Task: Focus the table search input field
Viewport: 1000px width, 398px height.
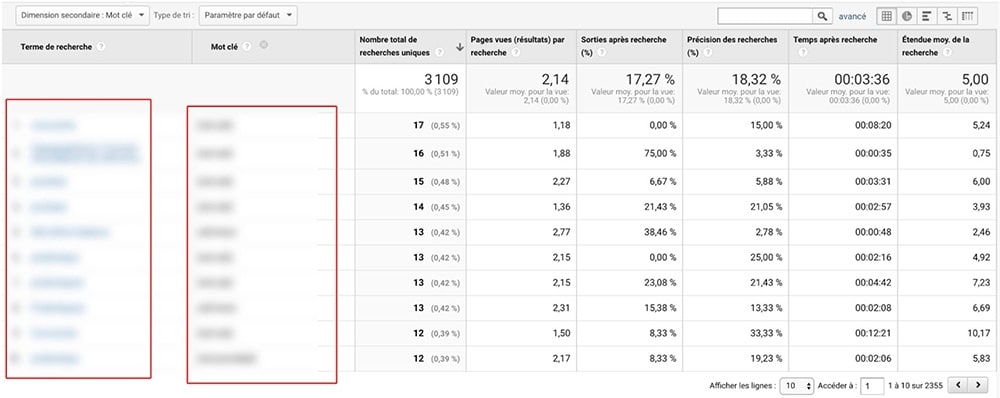Action: pyautogui.click(x=765, y=16)
